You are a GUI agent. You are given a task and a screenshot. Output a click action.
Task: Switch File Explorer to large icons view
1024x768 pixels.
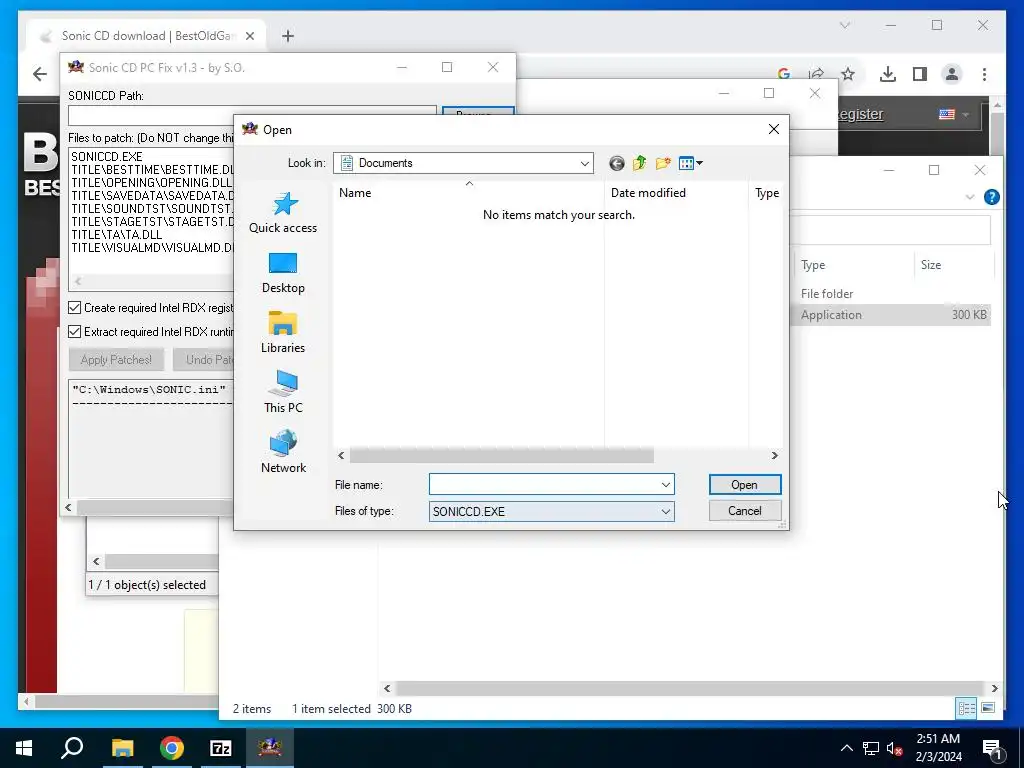[988, 708]
